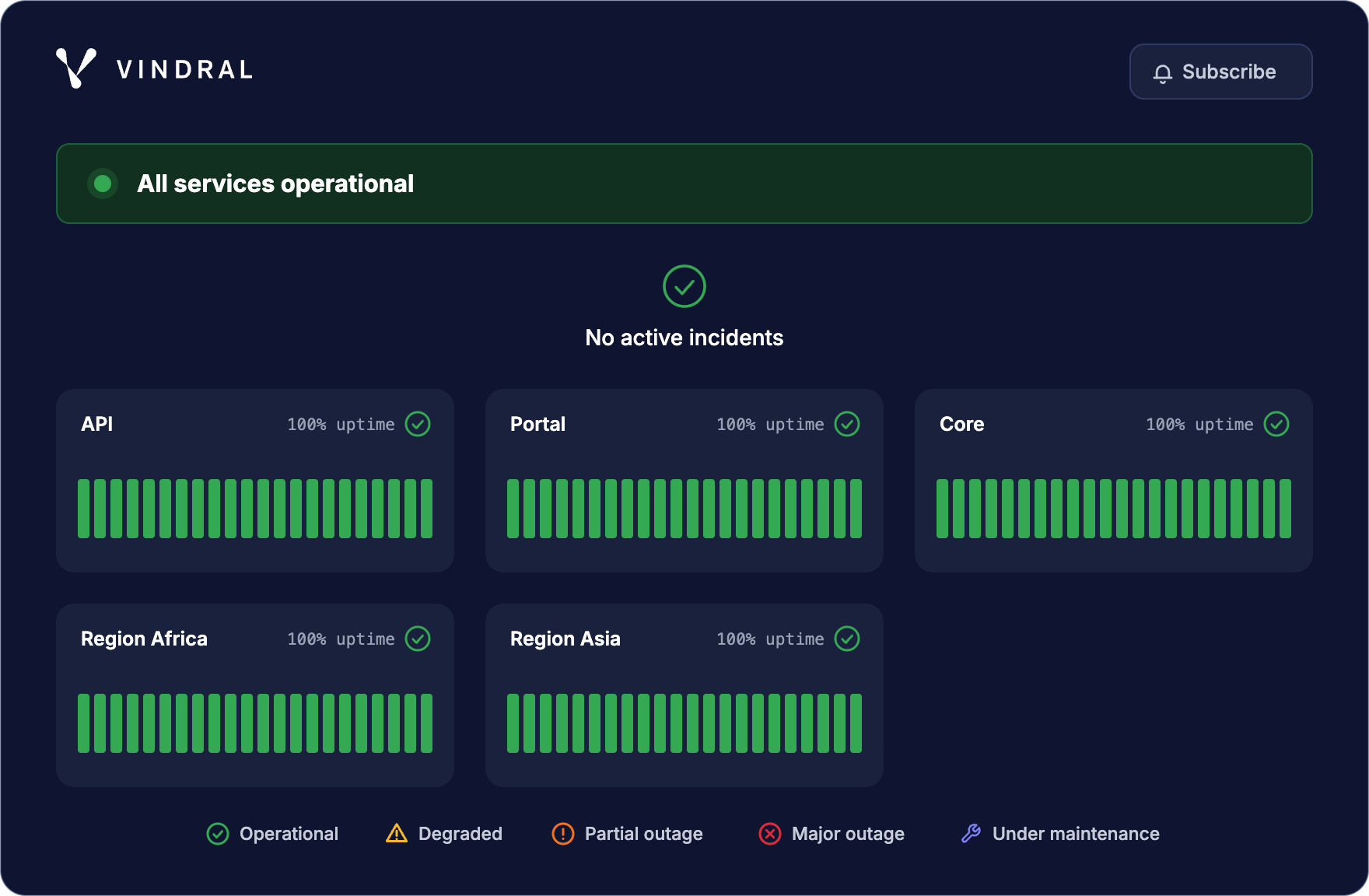Image resolution: width=1369 pixels, height=896 pixels.
Task: Click the Partial outage legend exclamation icon
Action: [563, 834]
